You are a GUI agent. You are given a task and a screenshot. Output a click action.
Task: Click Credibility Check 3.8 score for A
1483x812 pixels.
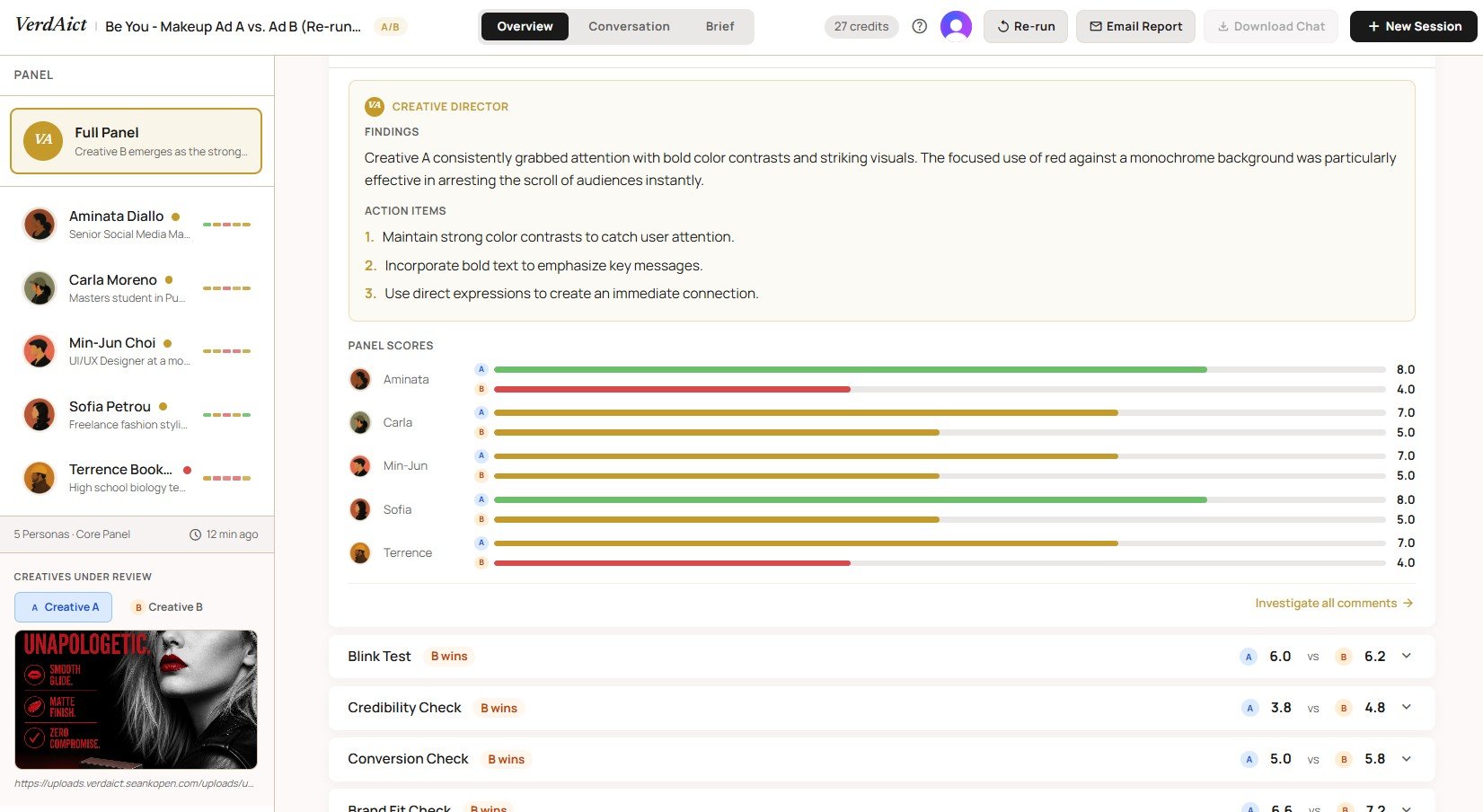tap(1281, 708)
